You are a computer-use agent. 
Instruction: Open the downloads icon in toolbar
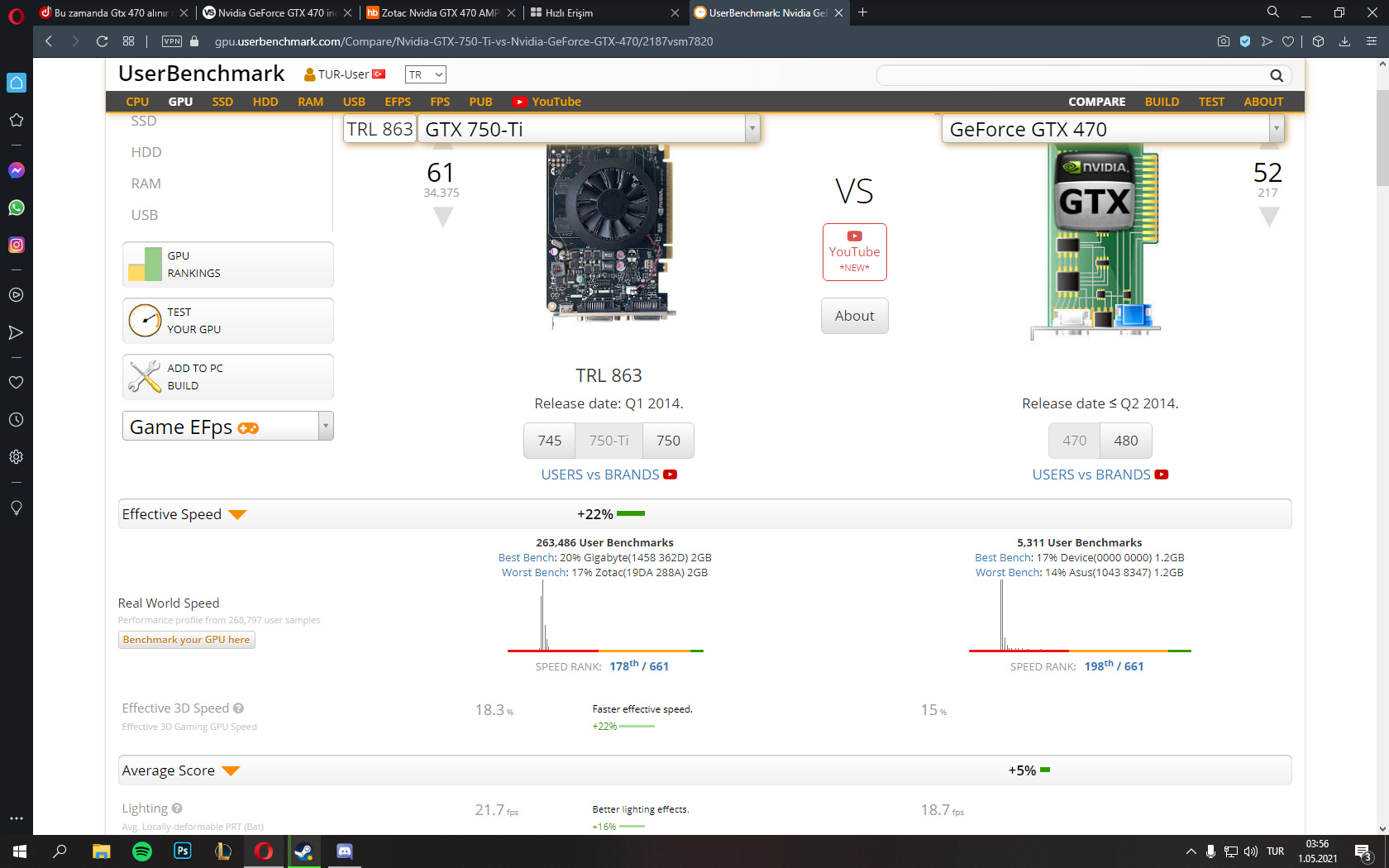1345,41
